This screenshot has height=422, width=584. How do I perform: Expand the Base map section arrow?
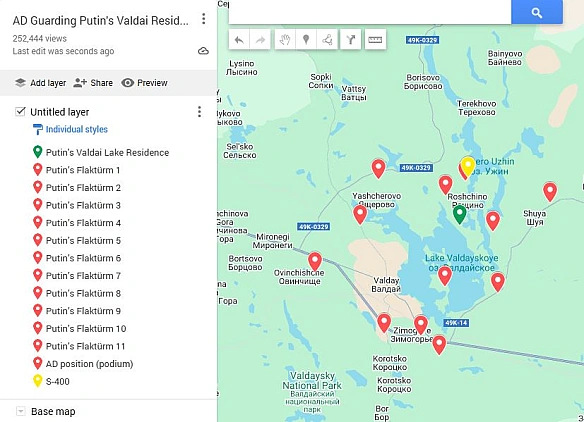coord(21,411)
